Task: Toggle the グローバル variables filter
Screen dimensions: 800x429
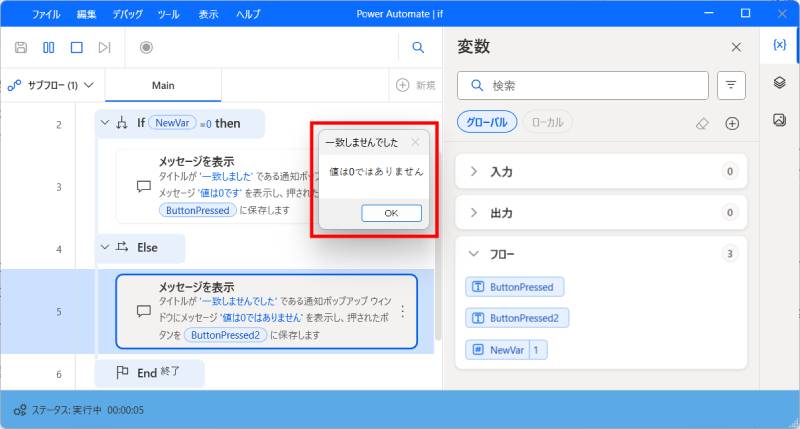Action: [x=487, y=123]
